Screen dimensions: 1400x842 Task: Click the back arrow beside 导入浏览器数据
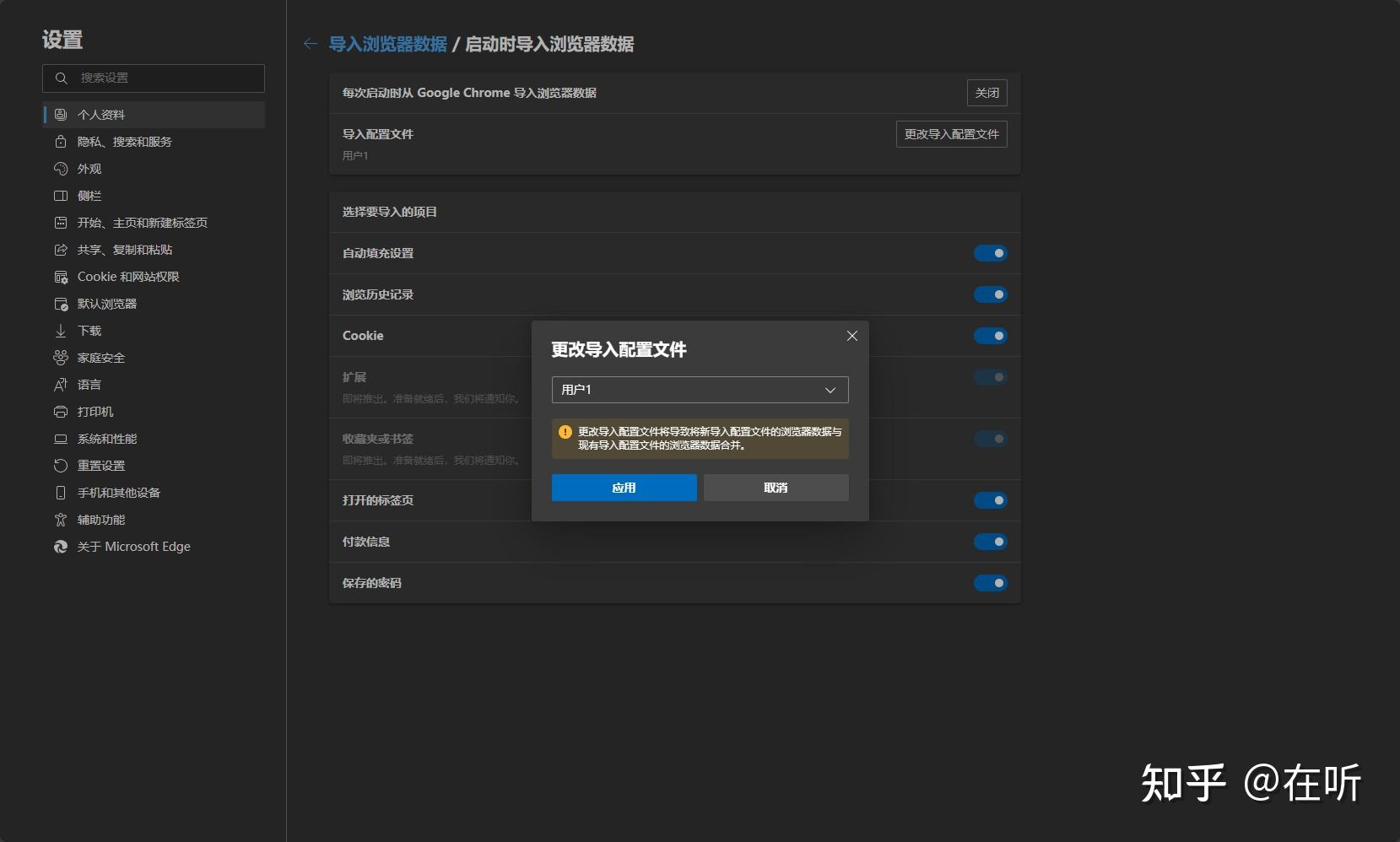tap(311, 43)
